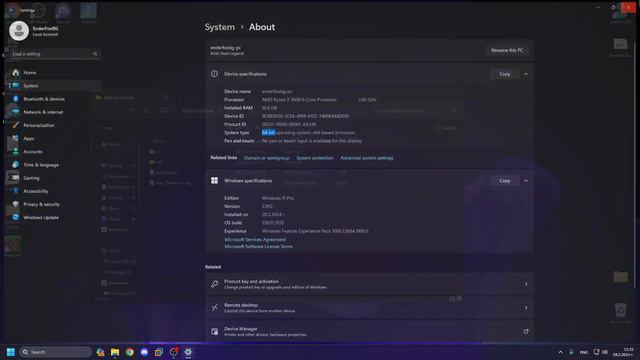Open the Remote desktop settings row
The height and width of the screenshot is (360, 640).
point(369,308)
